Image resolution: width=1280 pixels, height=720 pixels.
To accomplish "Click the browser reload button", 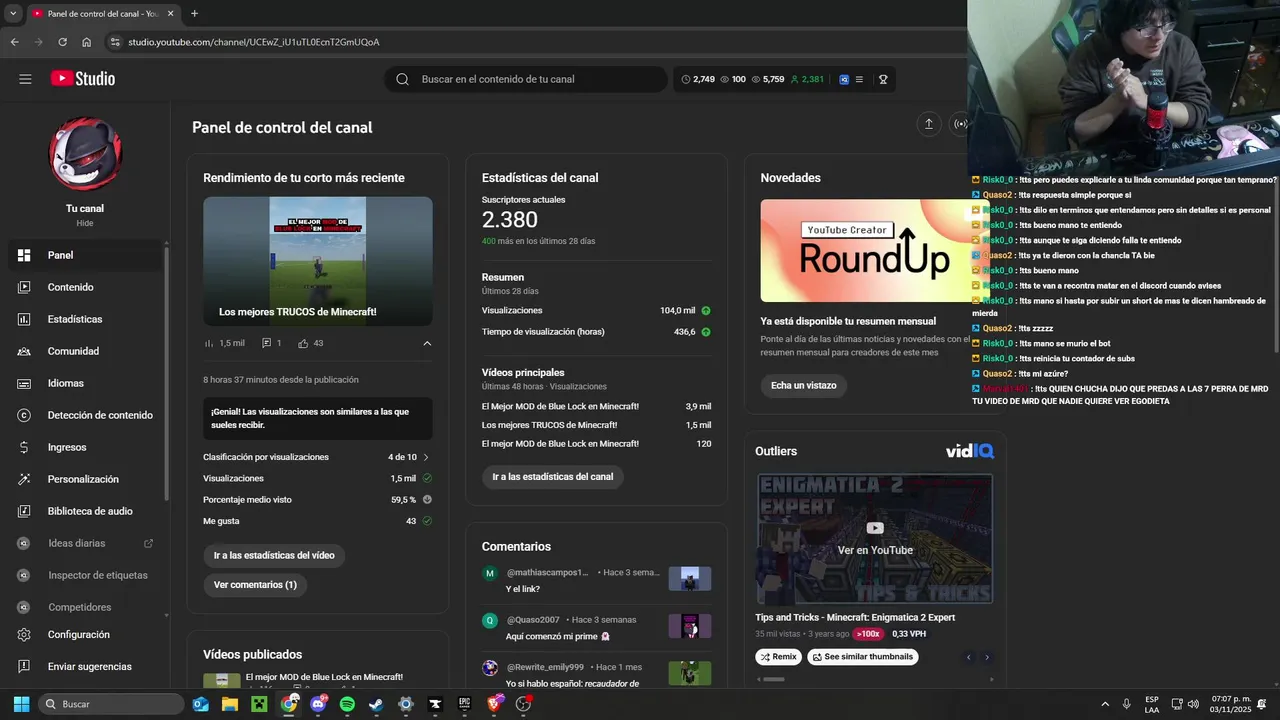I will (62, 42).
